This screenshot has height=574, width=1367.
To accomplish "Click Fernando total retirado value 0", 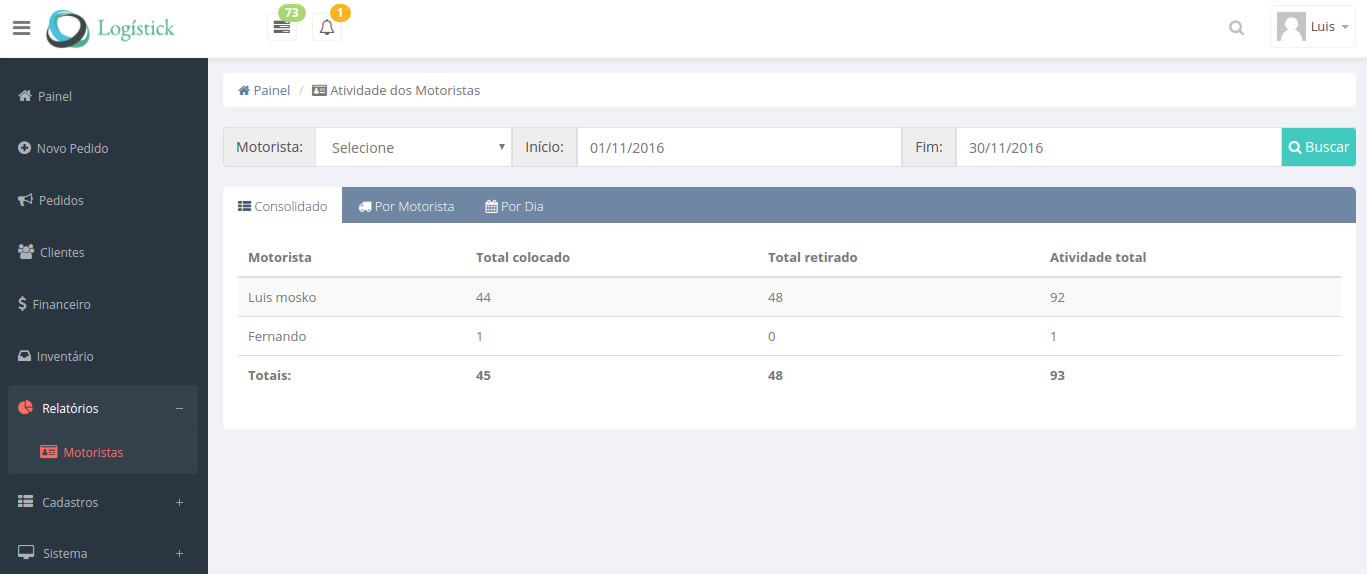I will coord(771,336).
